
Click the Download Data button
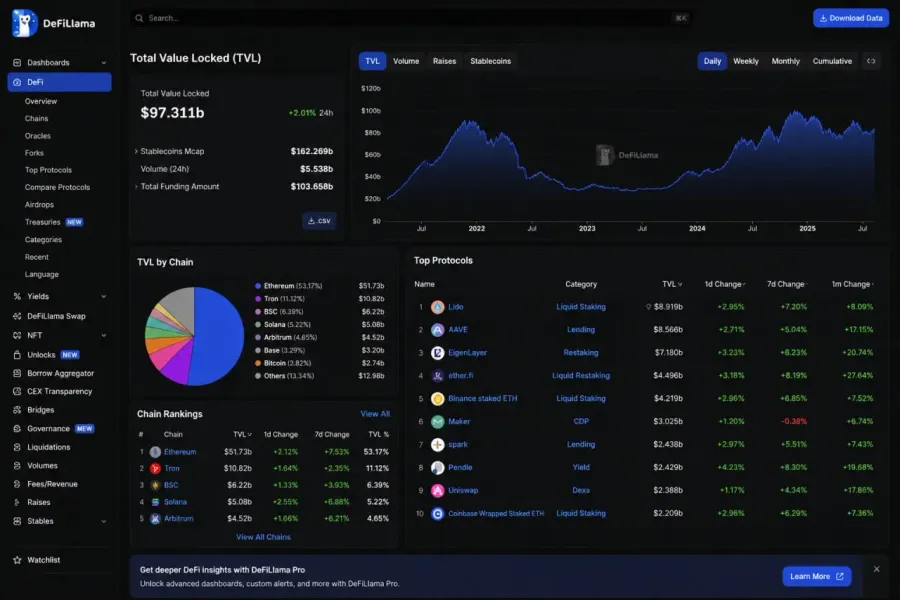[851, 18]
